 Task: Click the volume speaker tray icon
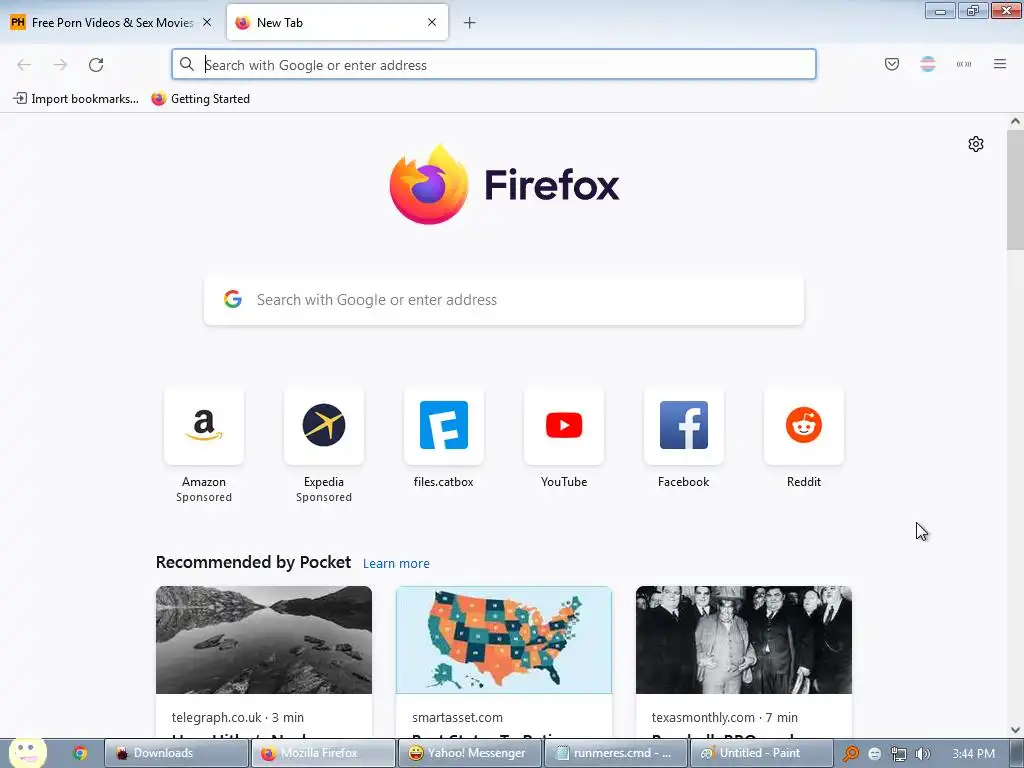[x=922, y=754]
